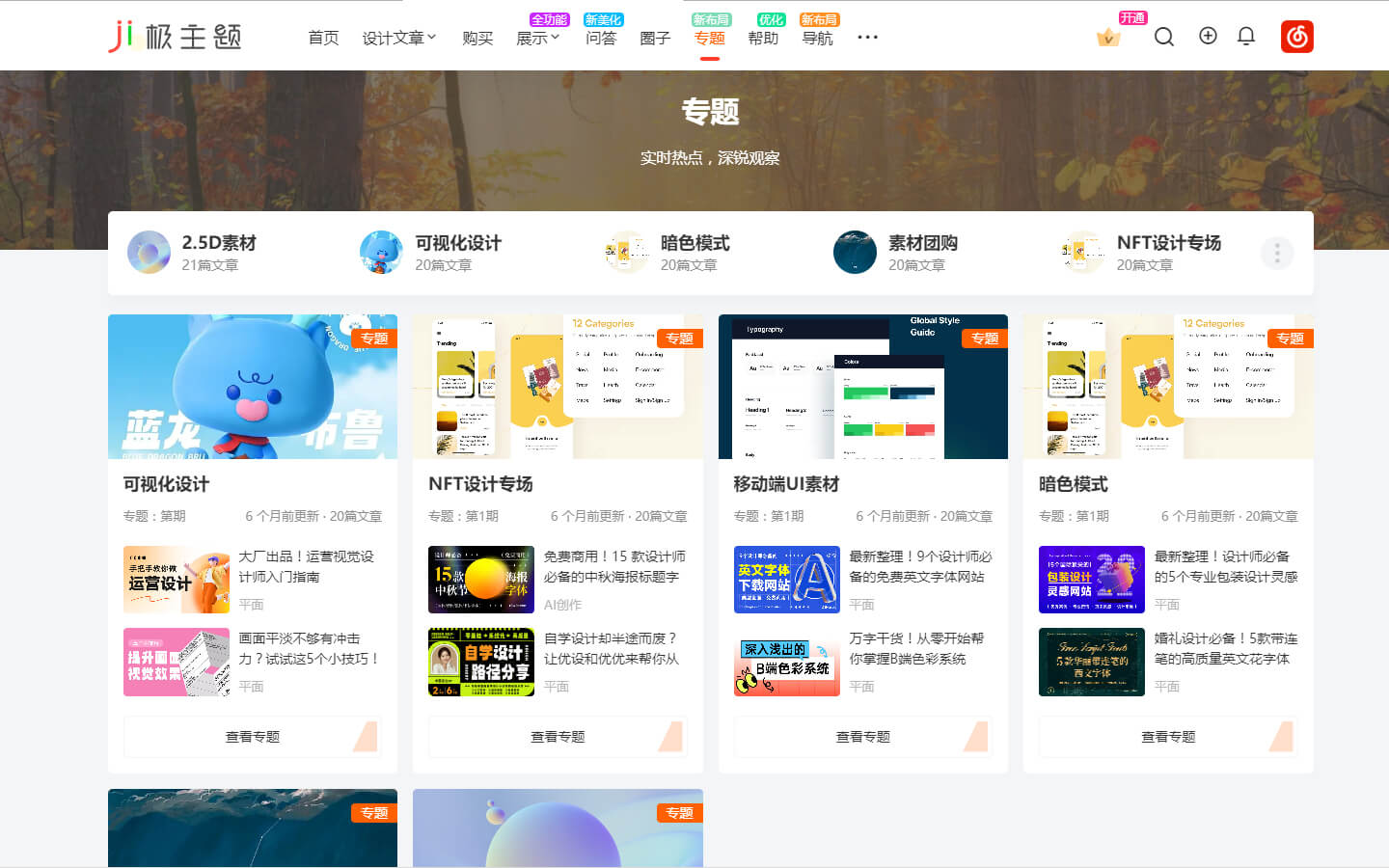Click 查看专题 under 可视化设计 card
Image resolution: width=1389 pixels, height=868 pixels.
point(252,737)
